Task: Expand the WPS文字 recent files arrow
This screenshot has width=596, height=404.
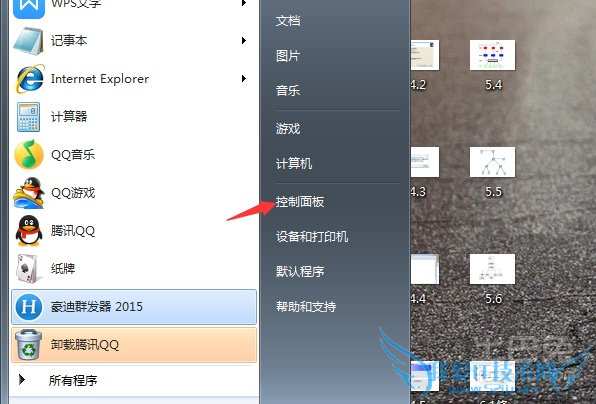Action: pos(244,3)
